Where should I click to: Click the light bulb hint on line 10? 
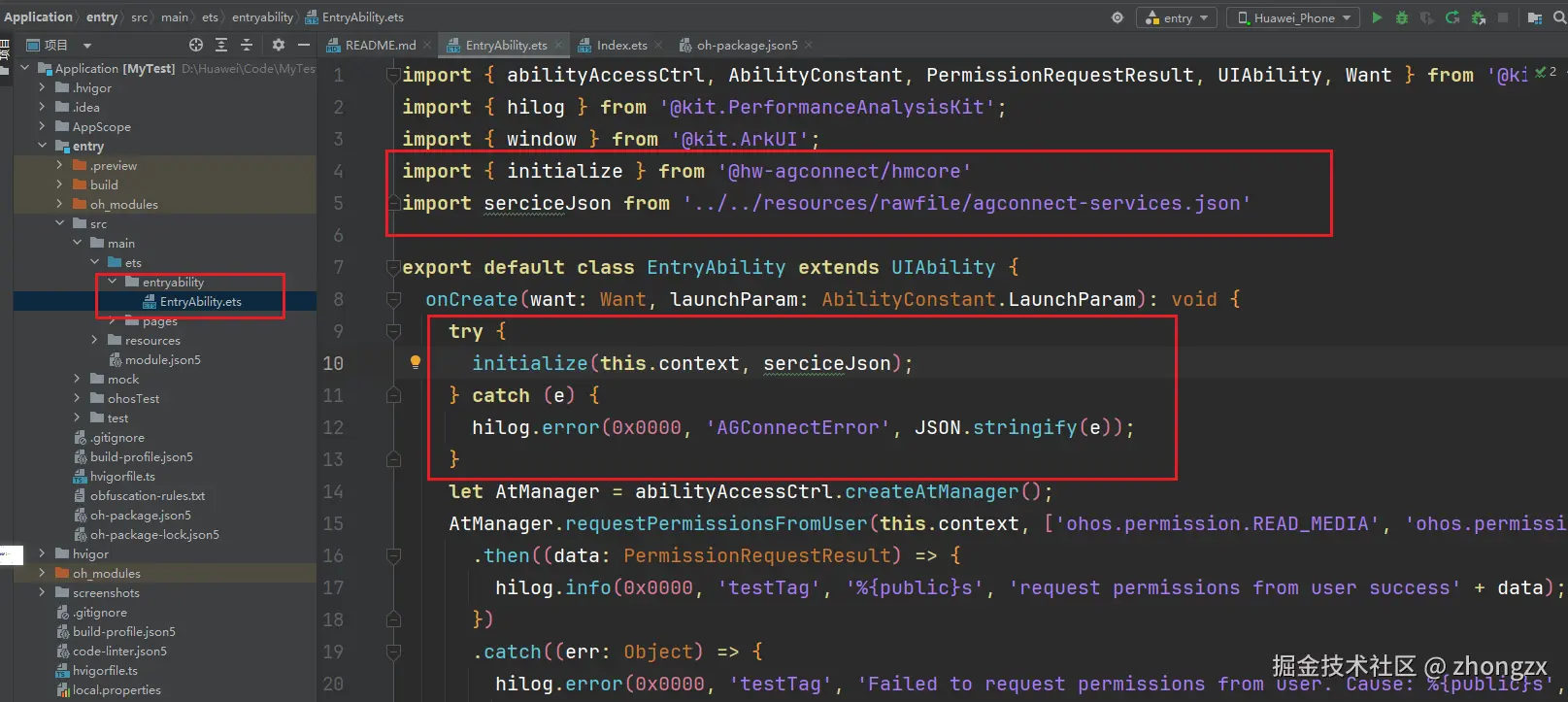point(416,362)
